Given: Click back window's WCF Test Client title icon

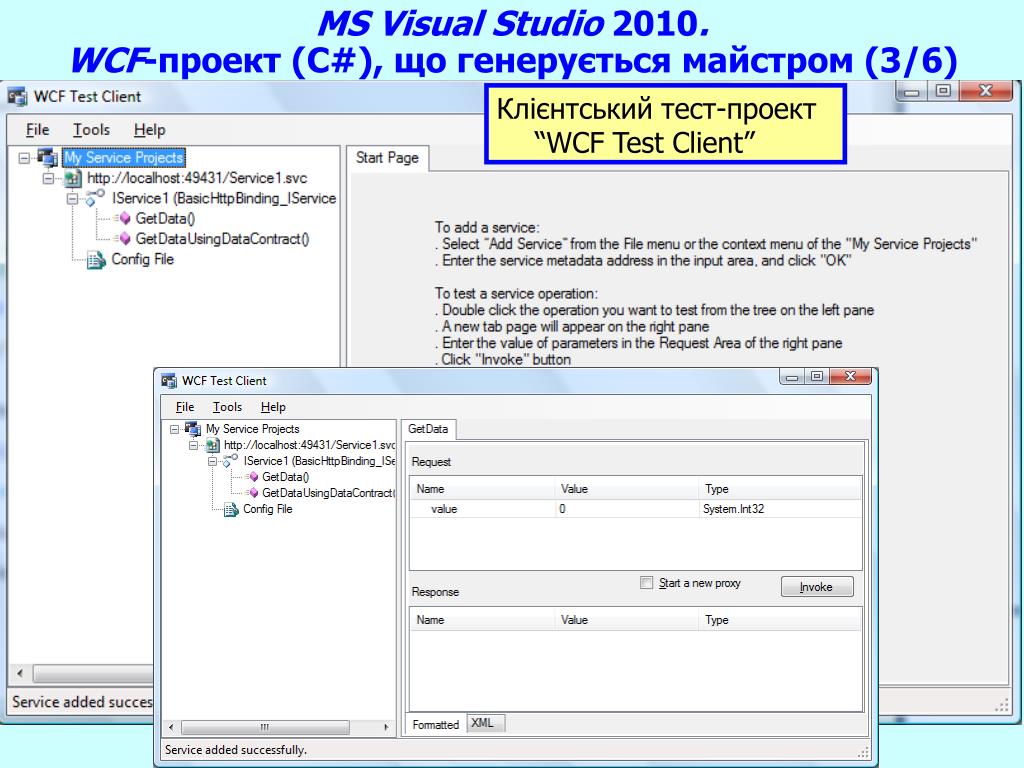Looking at the screenshot, I should (x=18, y=97).
